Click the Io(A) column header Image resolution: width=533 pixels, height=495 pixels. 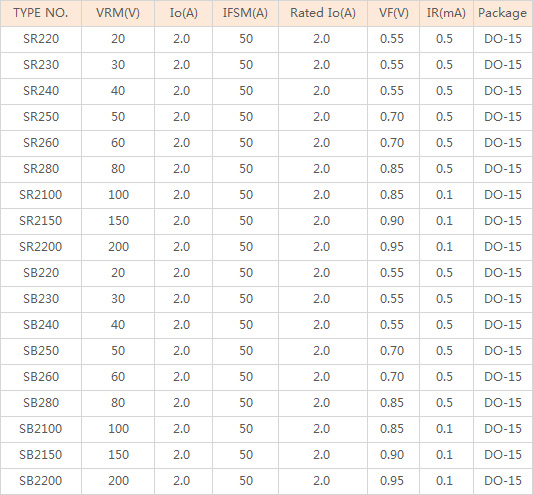coord(184,13)
